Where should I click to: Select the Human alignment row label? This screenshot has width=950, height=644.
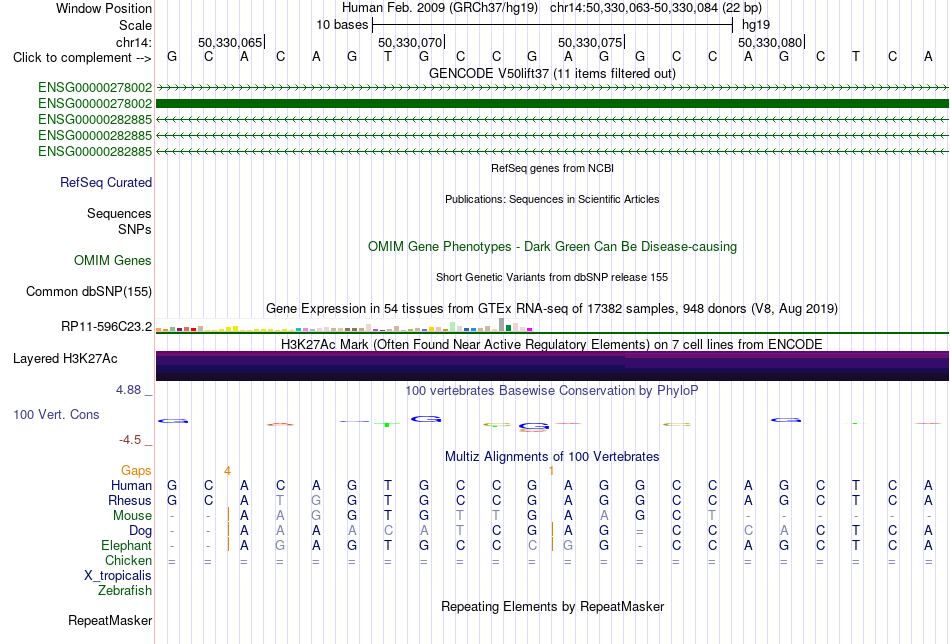tap(131, 485)
